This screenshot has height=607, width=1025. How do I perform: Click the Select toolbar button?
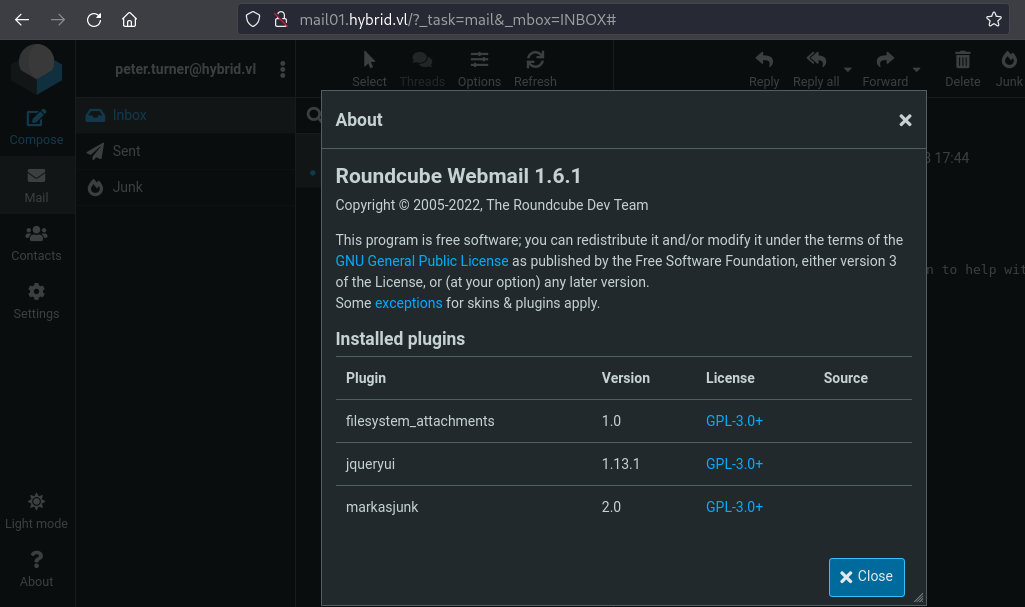point(369,69)
